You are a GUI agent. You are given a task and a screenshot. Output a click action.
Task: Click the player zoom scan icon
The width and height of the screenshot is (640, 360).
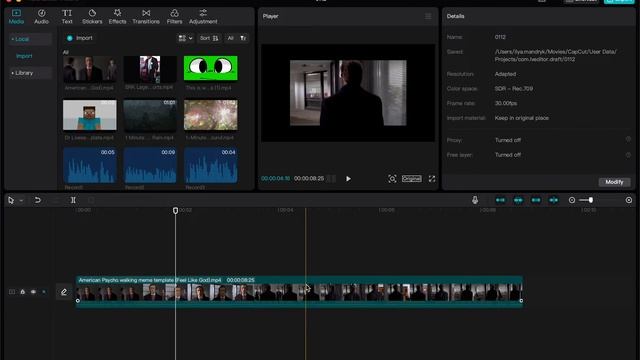click(392, 179)
